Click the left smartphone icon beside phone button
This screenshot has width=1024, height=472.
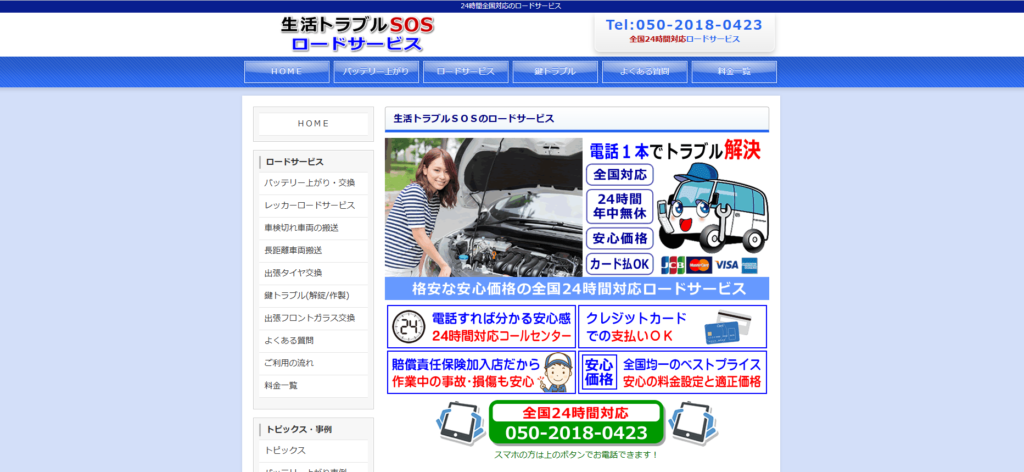(x=460, y=424)
